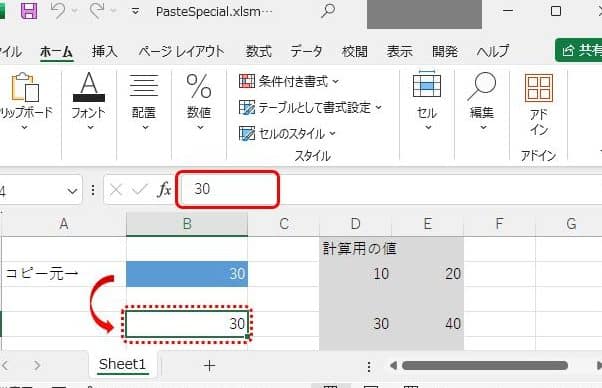Click the cell containing 20

pyautogui.click(x=427, y=274)
